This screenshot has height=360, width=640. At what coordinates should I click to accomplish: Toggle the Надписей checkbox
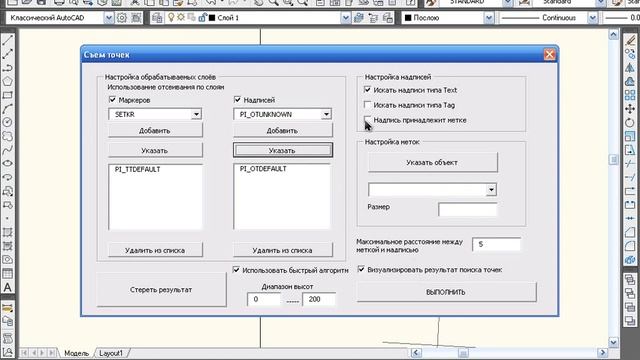tap(237, 100)
